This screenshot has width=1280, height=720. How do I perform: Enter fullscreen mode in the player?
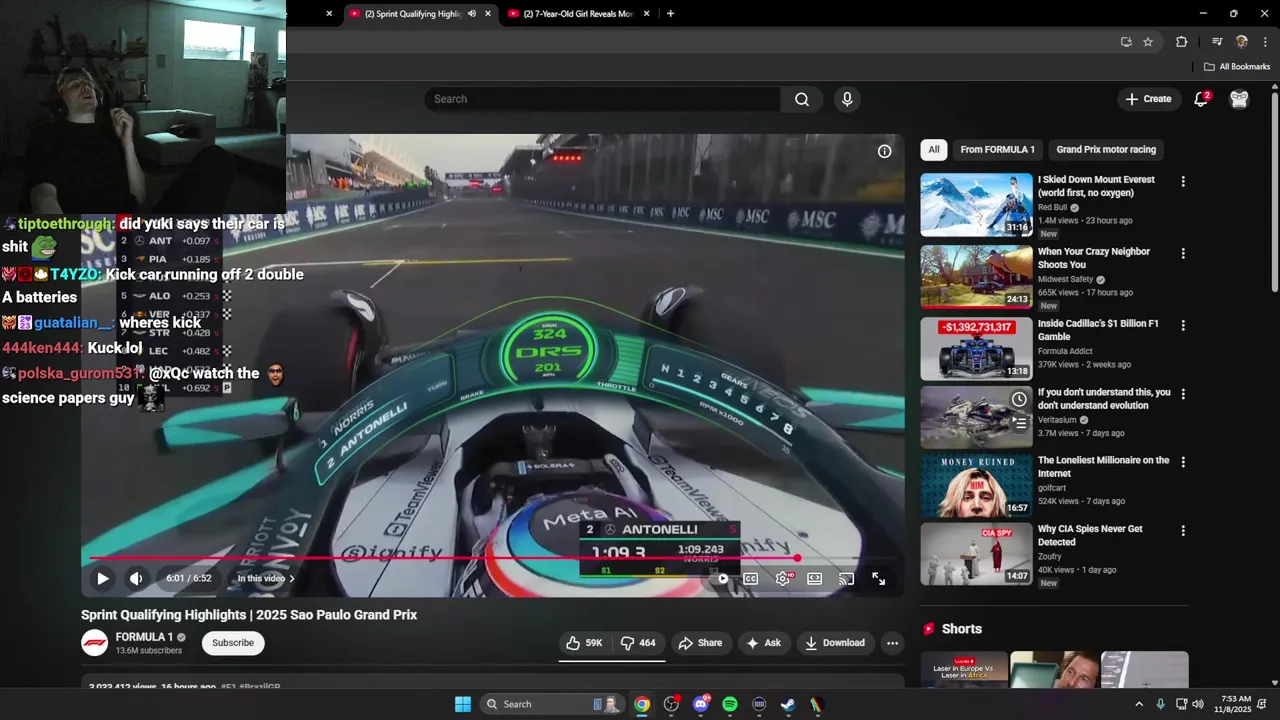[878, 578]
